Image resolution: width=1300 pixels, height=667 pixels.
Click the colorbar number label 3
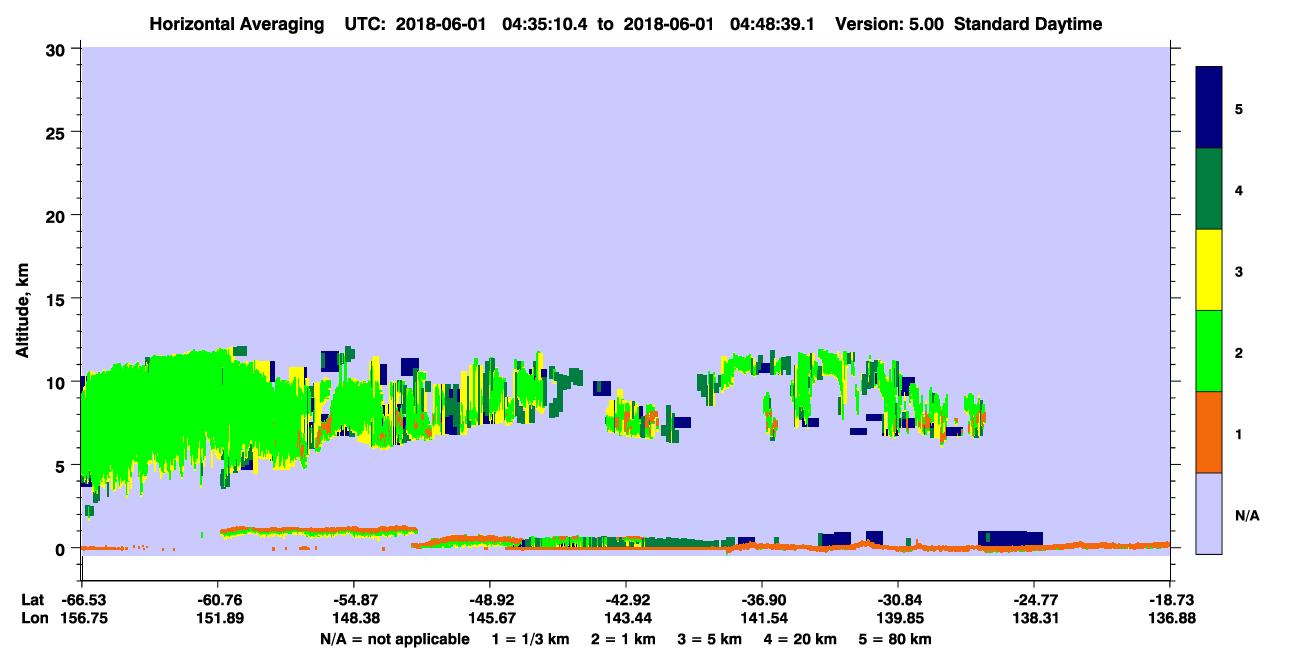pyautogui.click(x=1239, y=272)
